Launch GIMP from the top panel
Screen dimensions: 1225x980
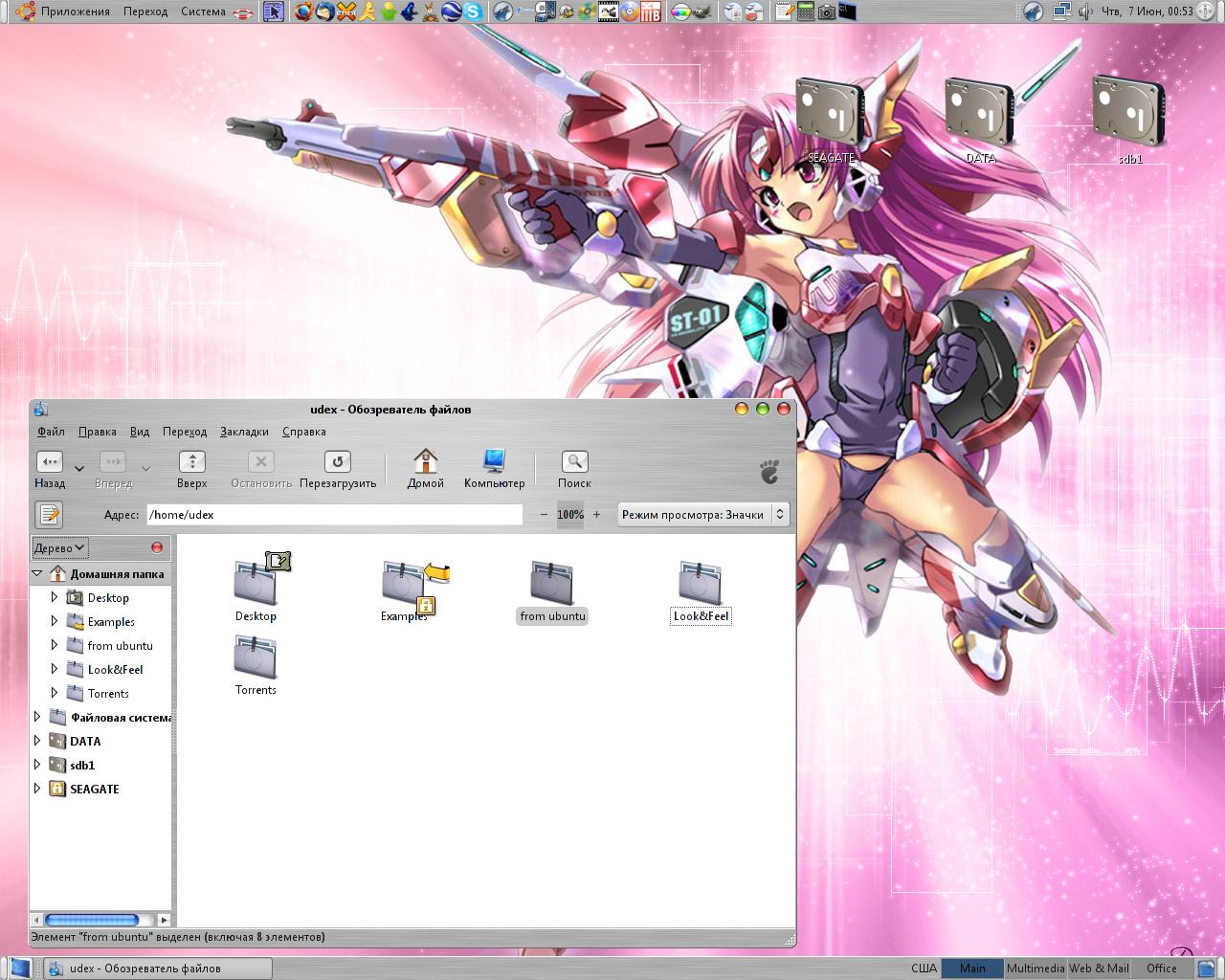(702, 11)
